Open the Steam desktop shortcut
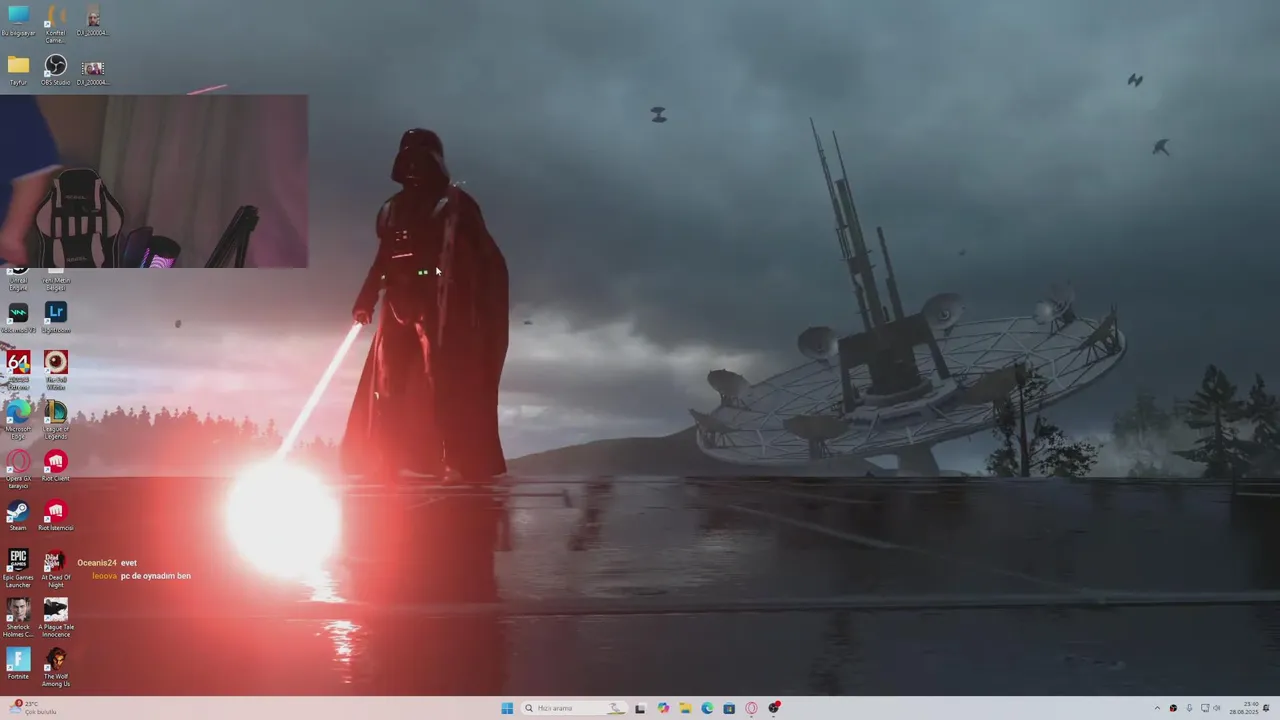The width and height of the screenshot is (1280, 720). point(18,516)
